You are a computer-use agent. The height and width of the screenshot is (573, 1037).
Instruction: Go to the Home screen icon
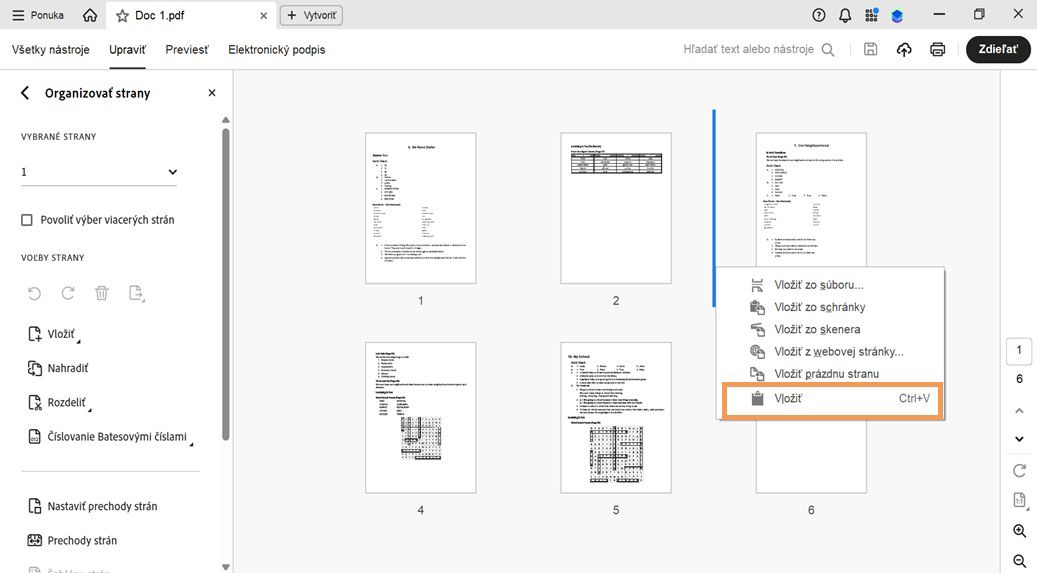(x=90, y=15)
